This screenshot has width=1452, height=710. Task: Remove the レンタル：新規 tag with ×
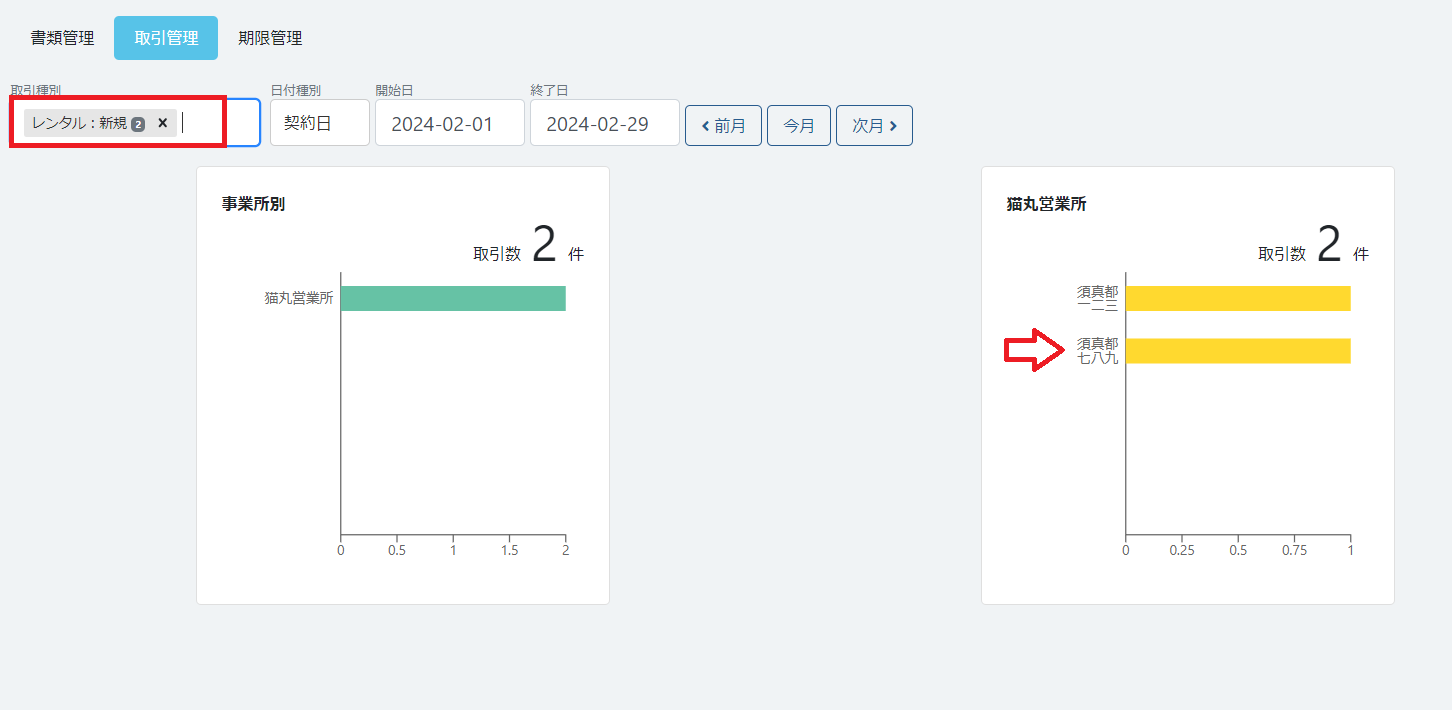point(162,123)
